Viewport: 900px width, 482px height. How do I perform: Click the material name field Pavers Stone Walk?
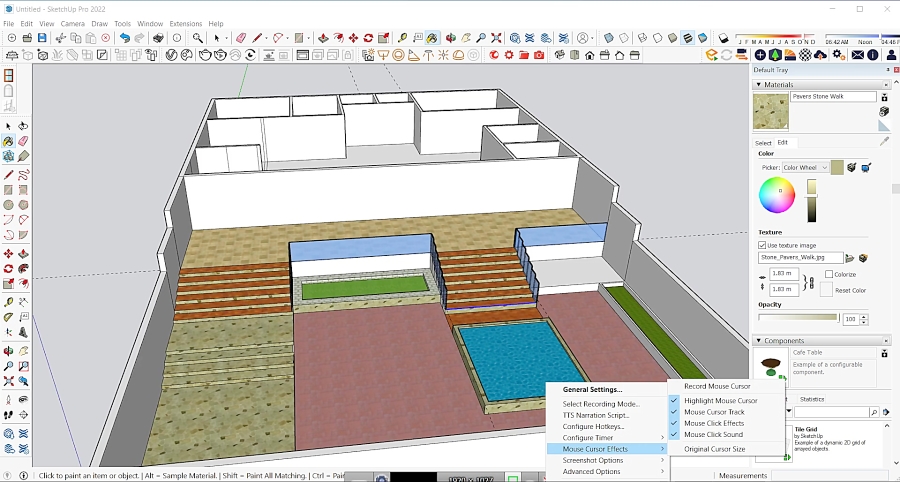(x=833, y=96)
